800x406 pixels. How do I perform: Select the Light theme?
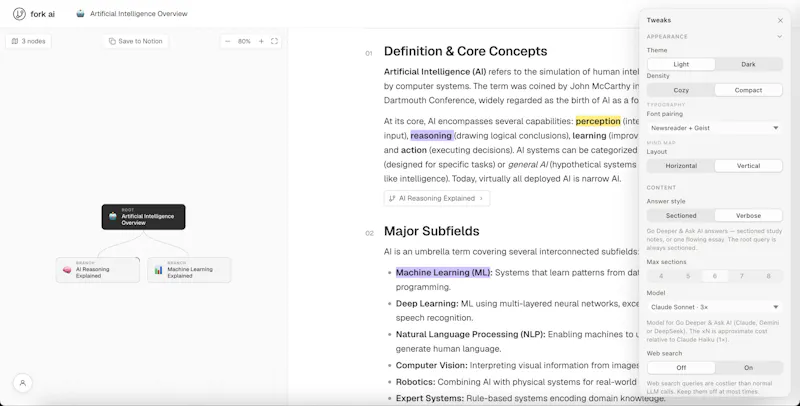(x=681, y=64)
